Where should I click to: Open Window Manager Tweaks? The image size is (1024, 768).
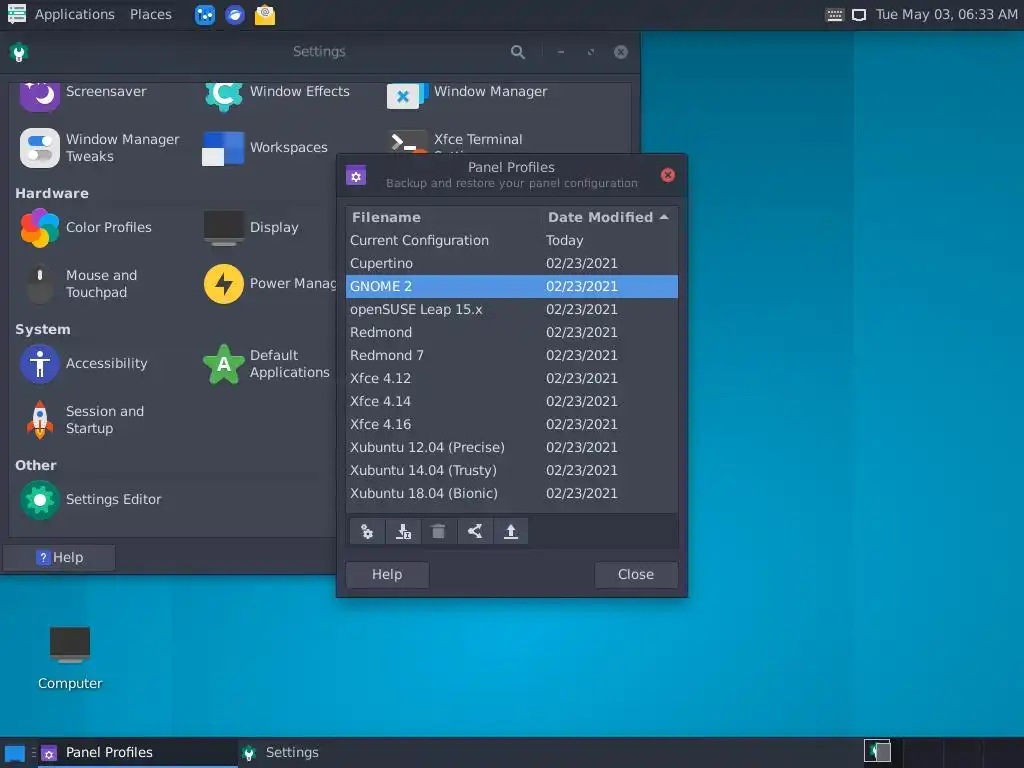(x=99, y=148)
